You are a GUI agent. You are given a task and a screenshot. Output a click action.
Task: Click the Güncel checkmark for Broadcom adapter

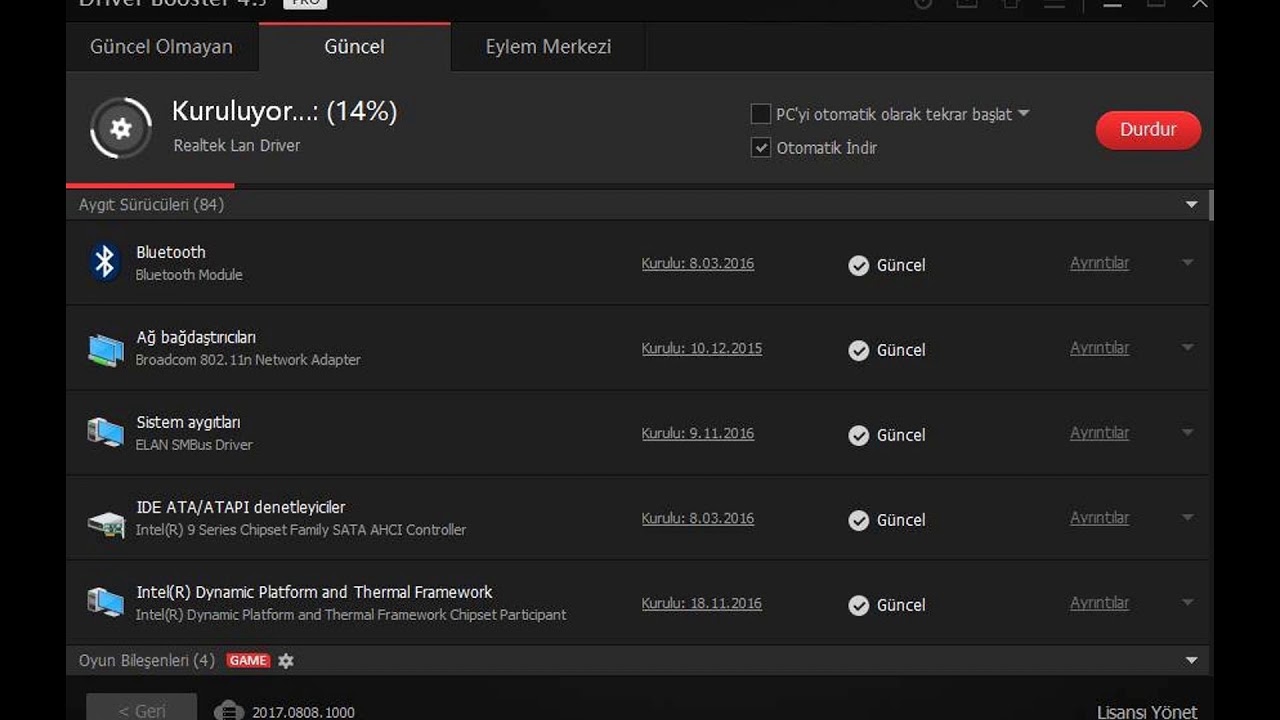coord(858,350)
